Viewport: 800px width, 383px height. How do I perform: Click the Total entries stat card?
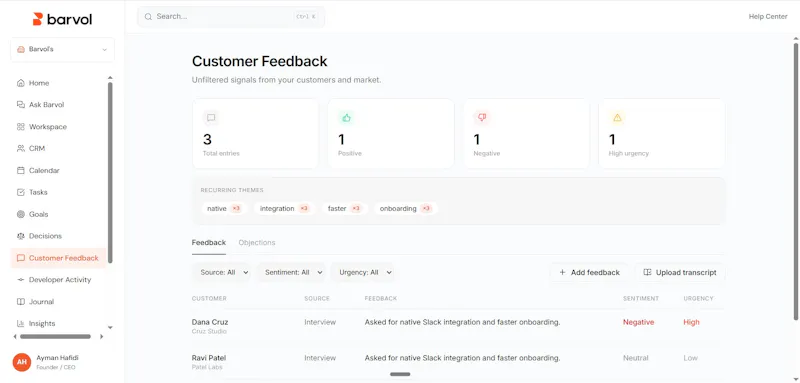coord(255,134)
